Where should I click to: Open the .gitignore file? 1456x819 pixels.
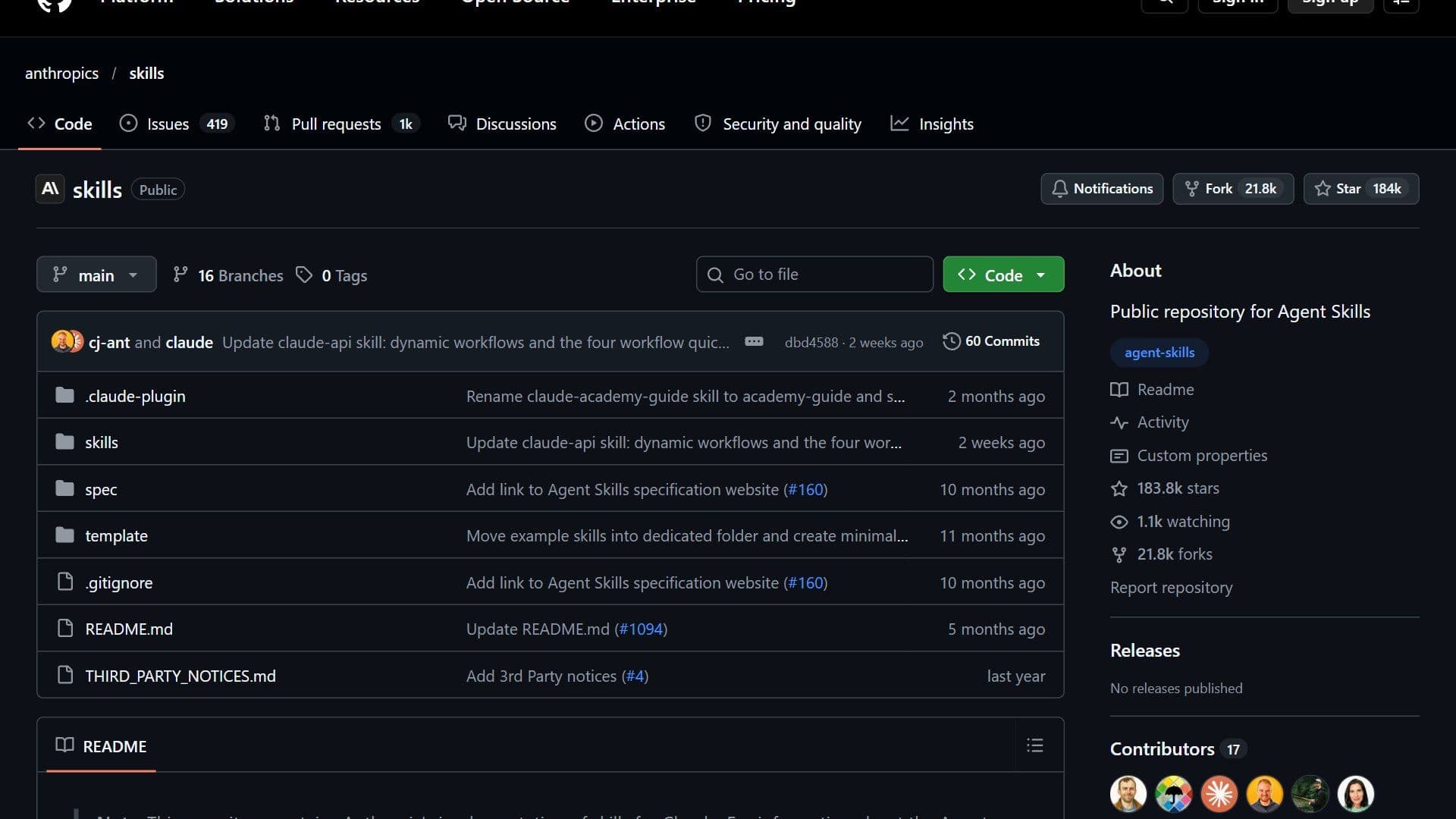pos(118,582)
